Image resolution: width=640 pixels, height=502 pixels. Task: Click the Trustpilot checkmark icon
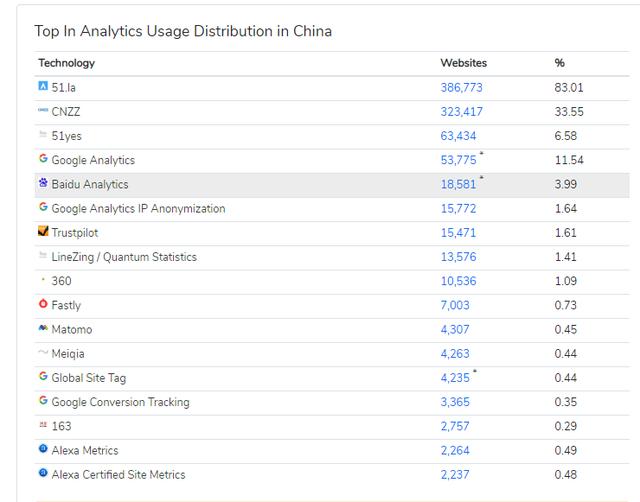[x=43, y=231]
